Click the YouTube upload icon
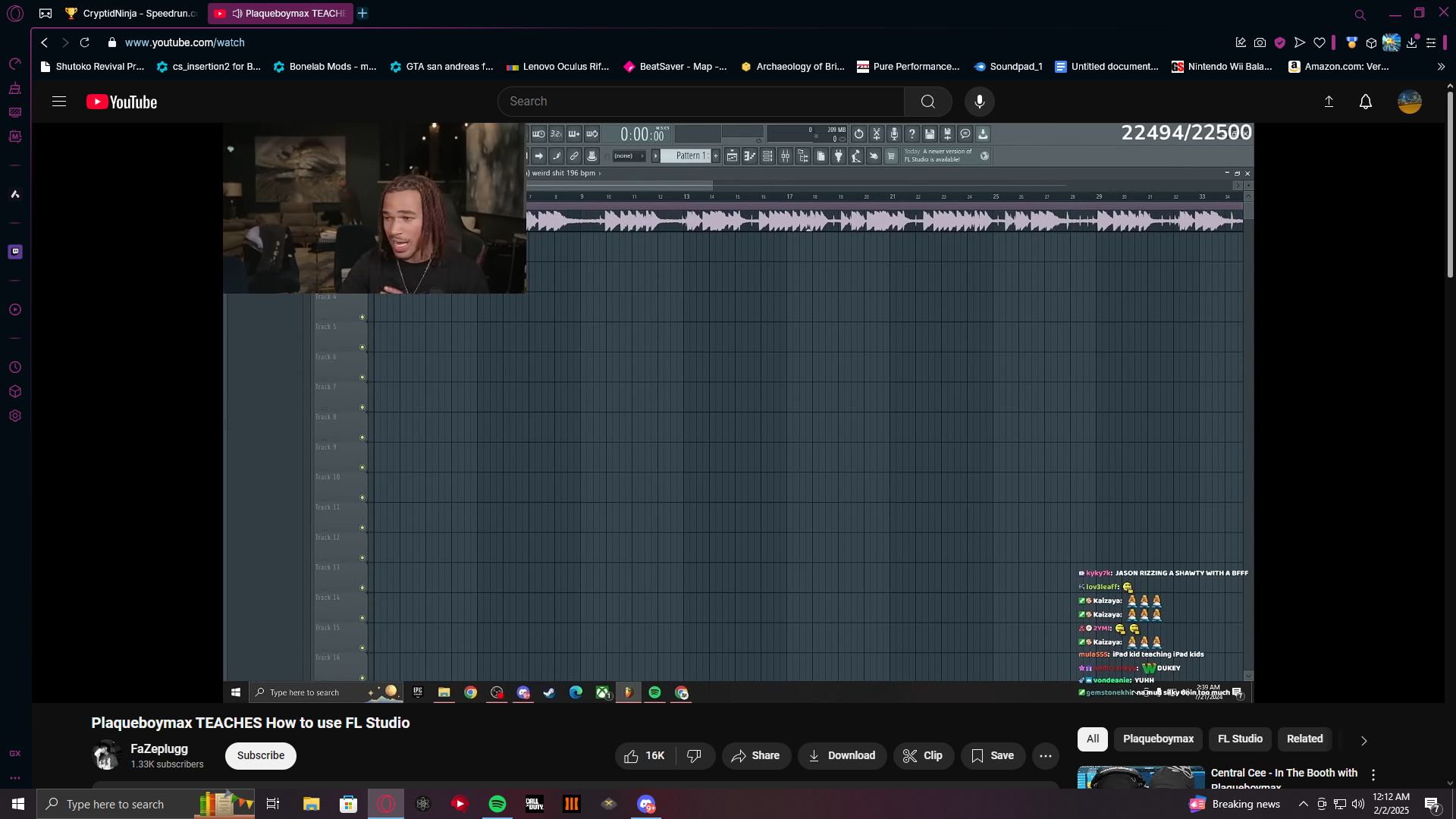The image size is (1456, 819). pyautogui.click(x=1329, y=102)
